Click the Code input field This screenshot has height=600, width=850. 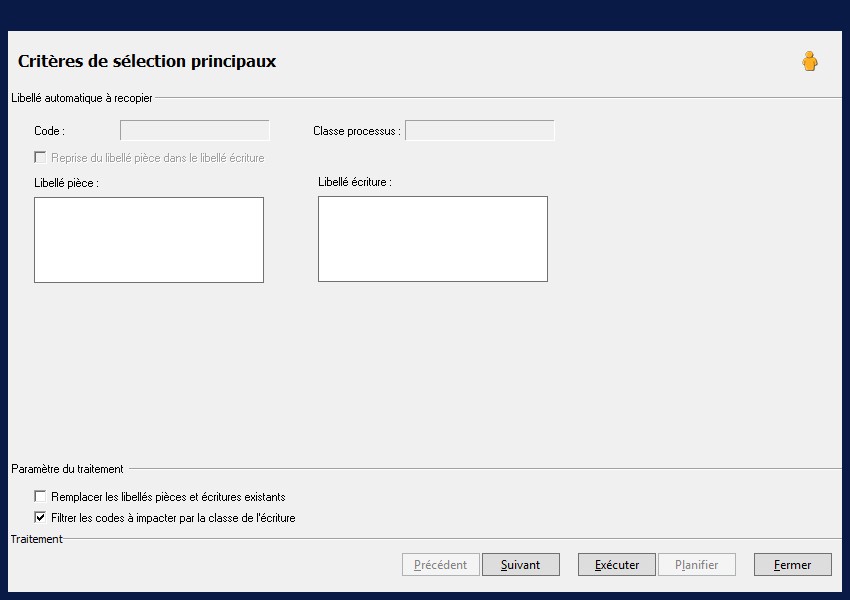point(195,131)
